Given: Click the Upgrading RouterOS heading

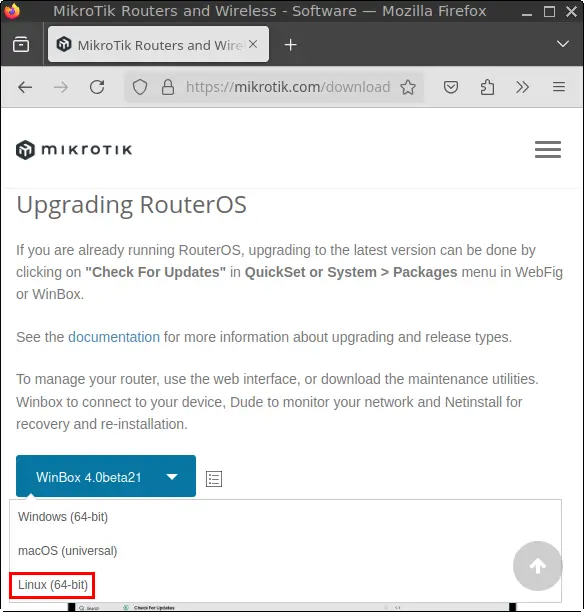Looking at the screenshot, I should (x=132, y=205).
